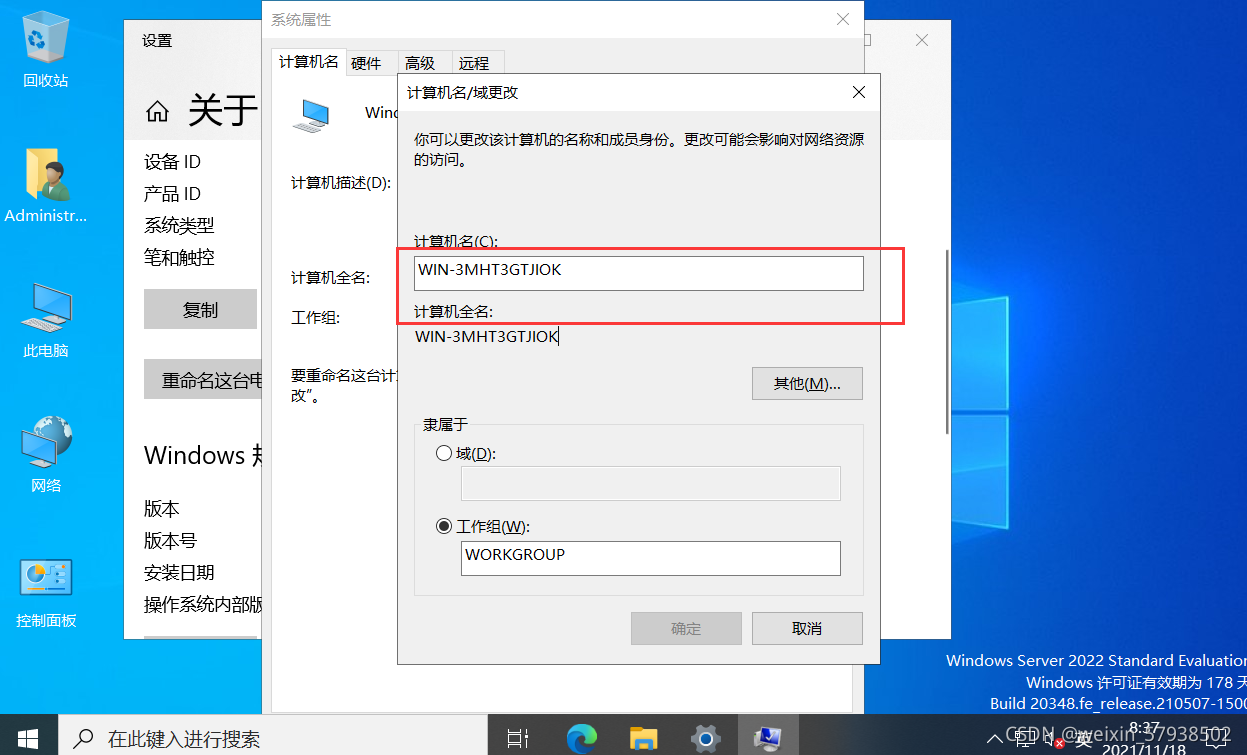Click the 安装日期 text in Settings
Viewport: 1247px width, 755px height.
[179, 573]
